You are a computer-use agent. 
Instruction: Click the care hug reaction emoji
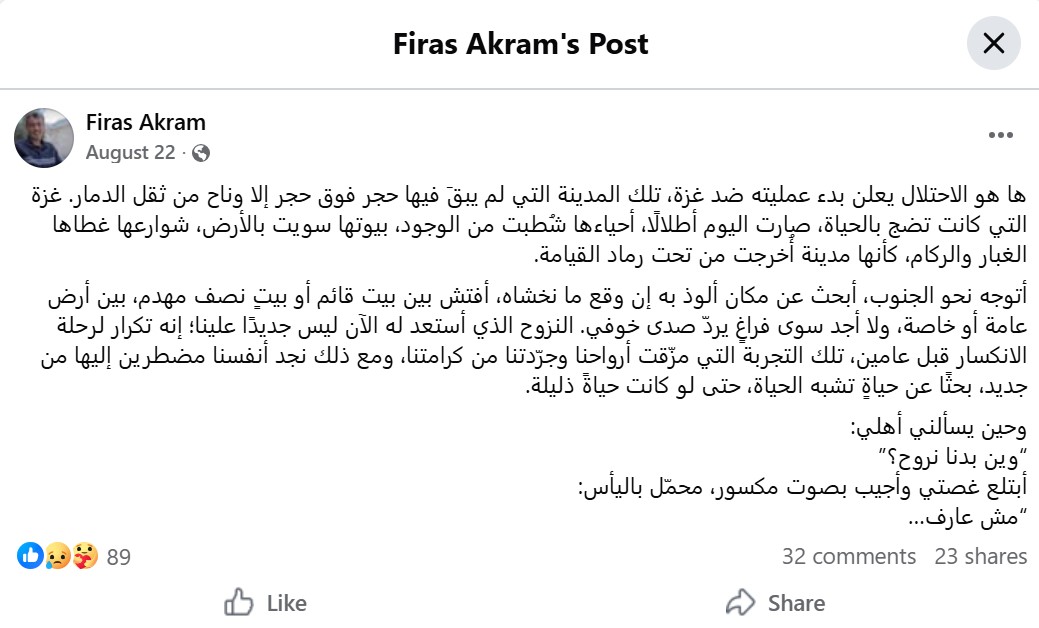[86, 556]
